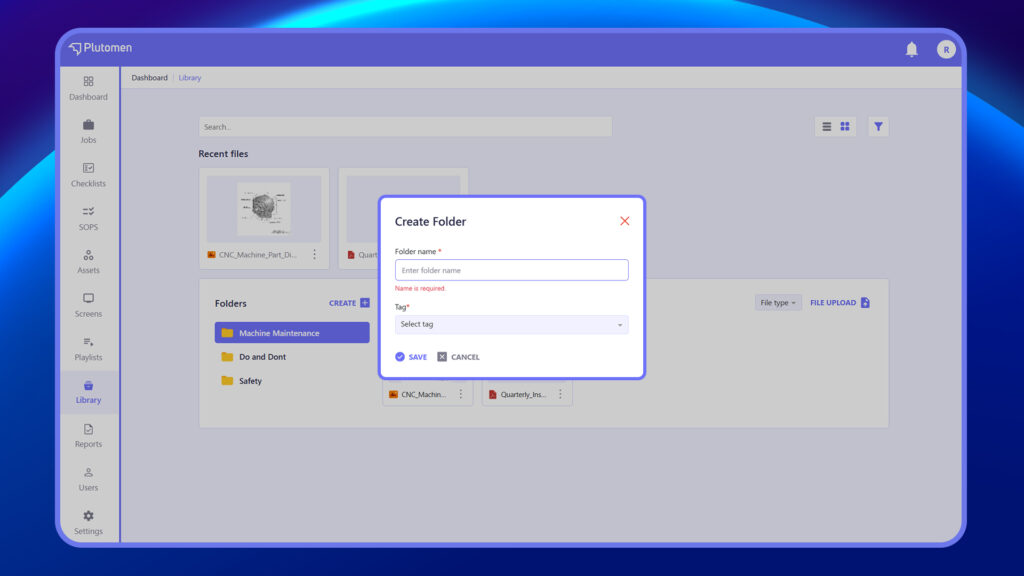
Task: Open Playlists in the sidebar
Action: pos(88,349)
